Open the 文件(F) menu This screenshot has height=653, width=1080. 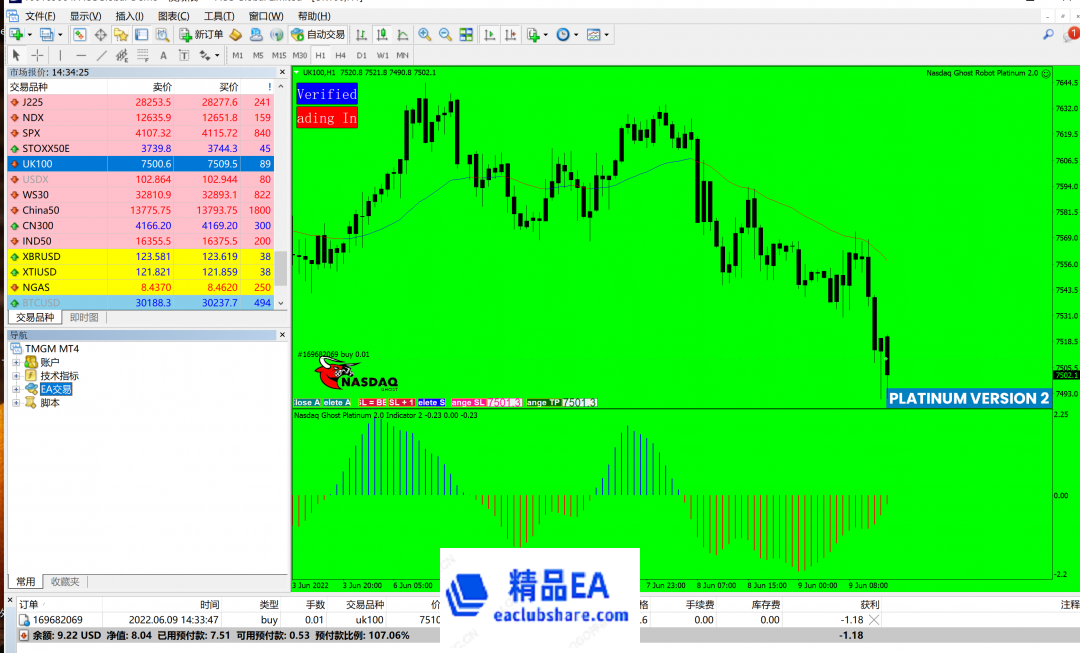tap(40, 16)
